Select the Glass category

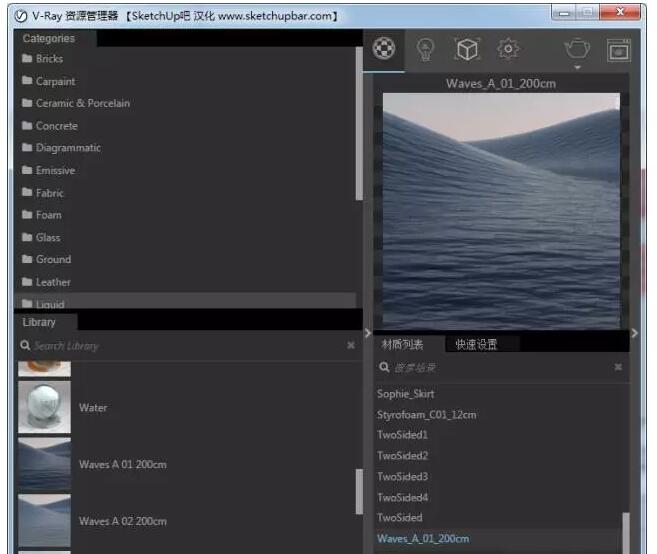(x=185, y=237)
